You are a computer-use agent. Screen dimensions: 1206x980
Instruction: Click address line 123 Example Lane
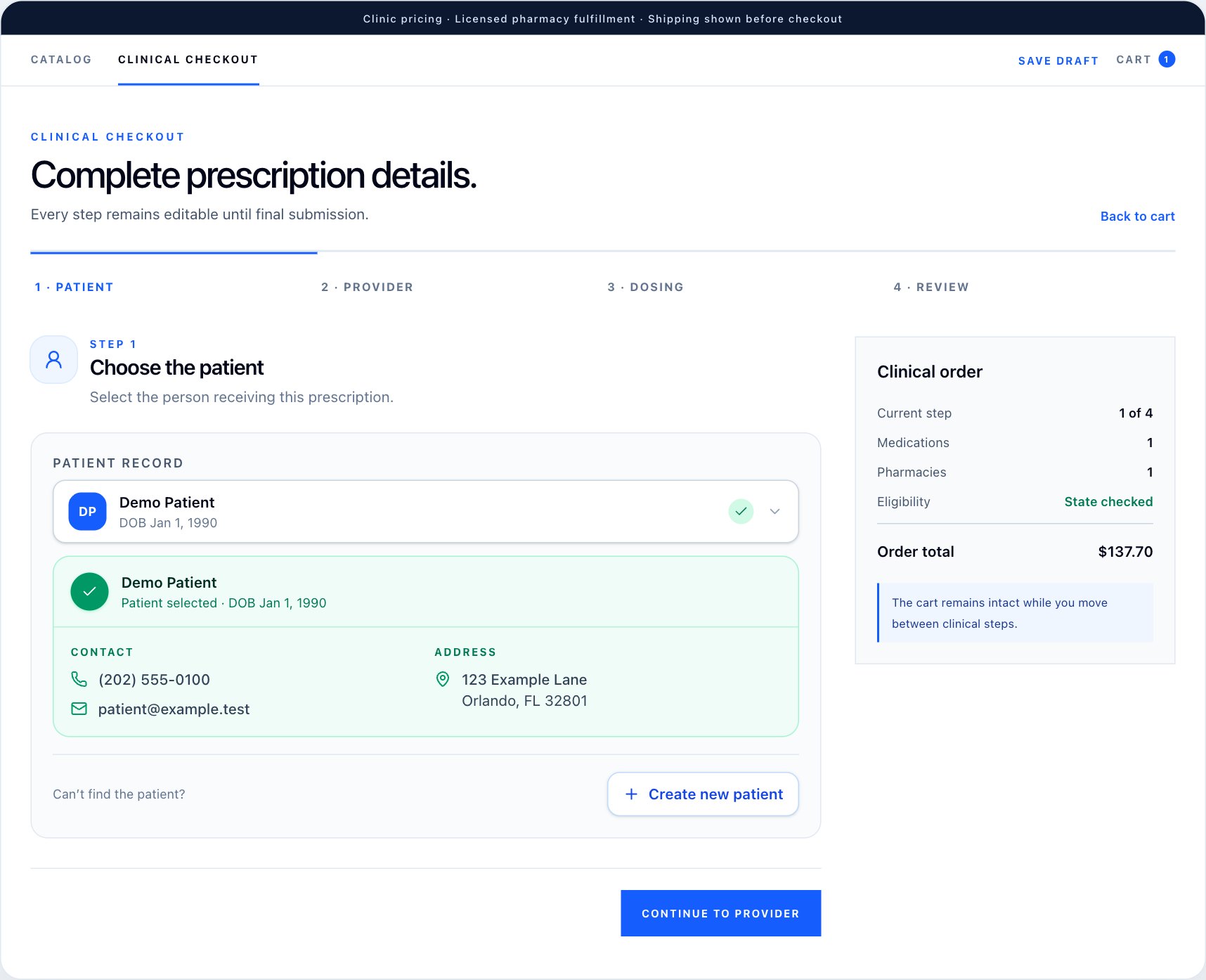[524, 680]
